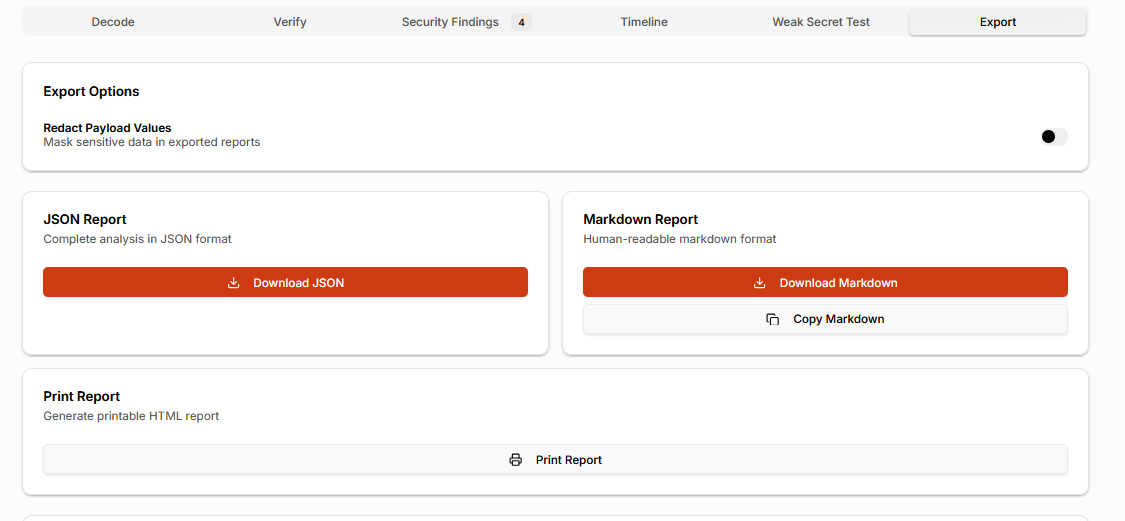Viewport: 1125px width, 521px height.
Task: Select the Export tab
Action: pos(997,22)
